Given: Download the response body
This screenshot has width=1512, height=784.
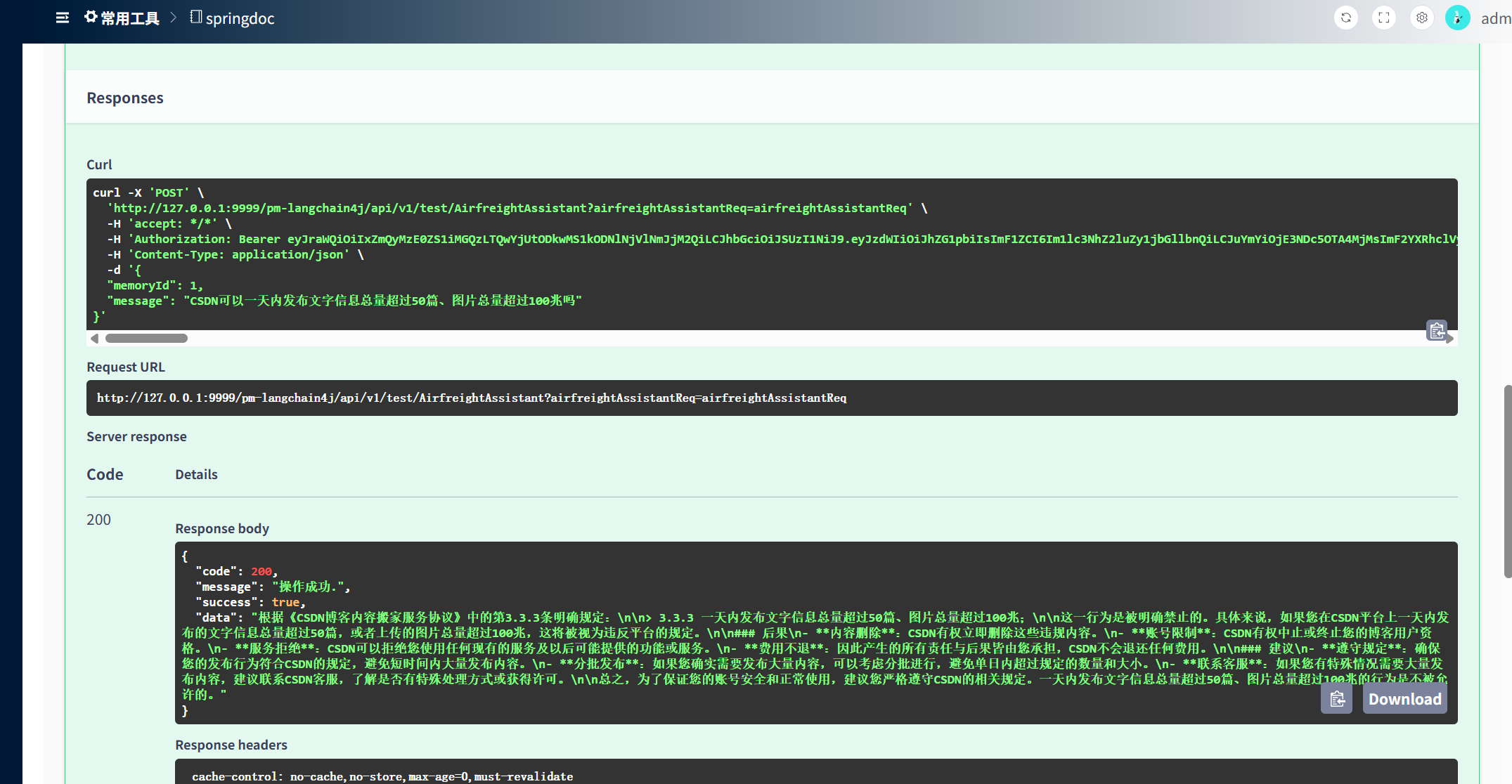Looking at the screenshot, I should (x=1404, y=699).
